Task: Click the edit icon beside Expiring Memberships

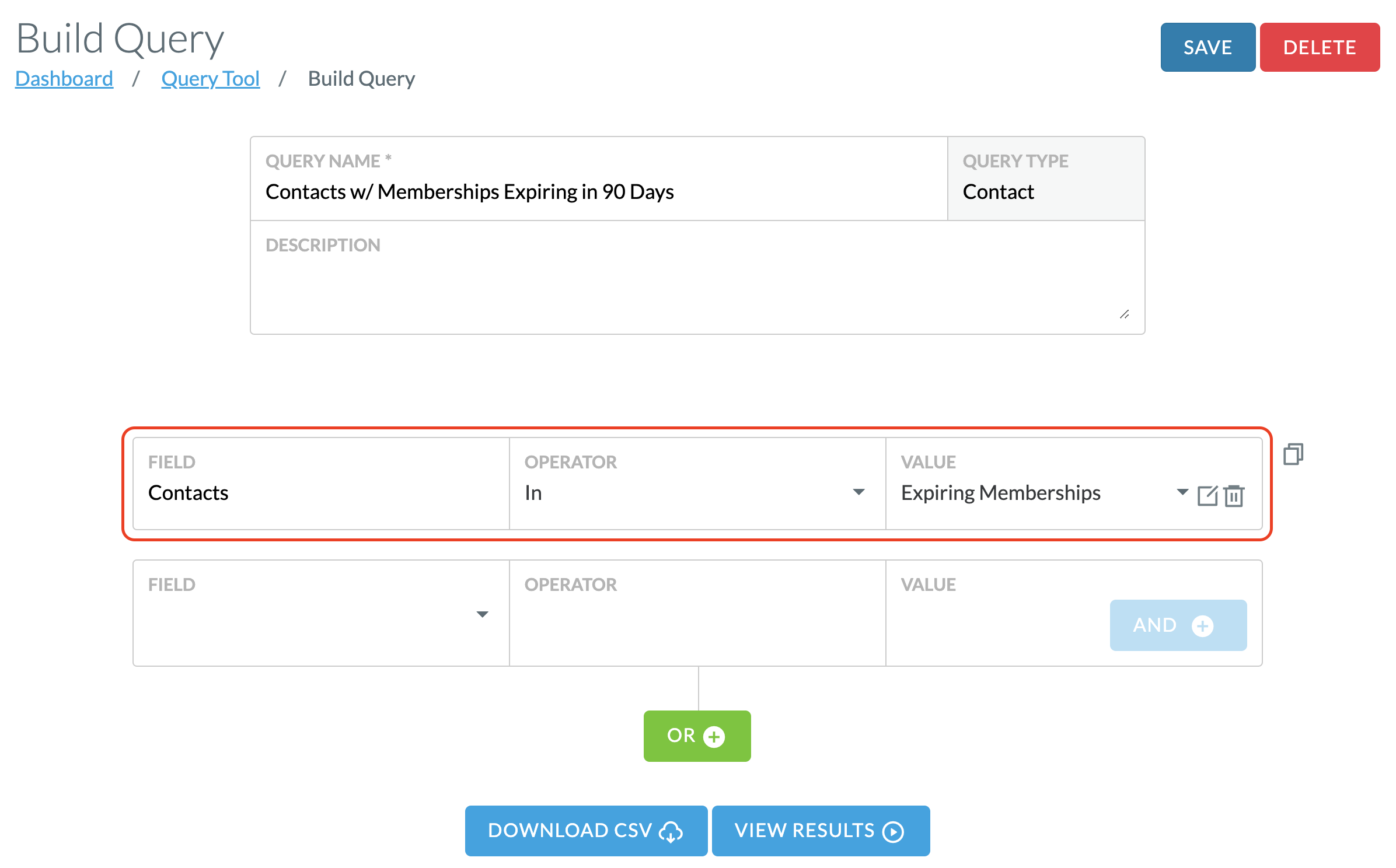Action: pos(1207,496)
